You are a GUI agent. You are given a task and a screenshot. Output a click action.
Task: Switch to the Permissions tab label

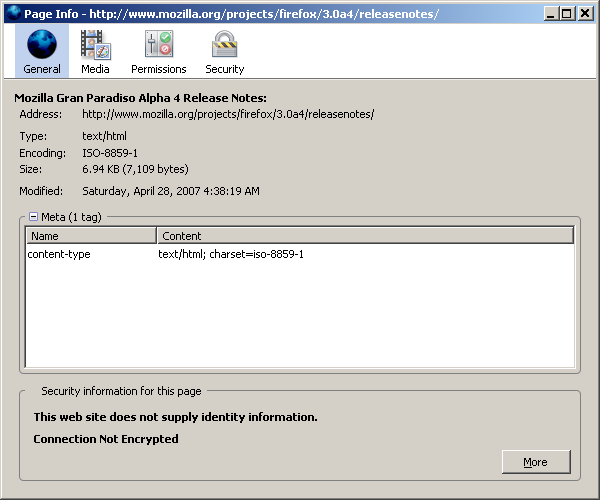click(159, 69)
